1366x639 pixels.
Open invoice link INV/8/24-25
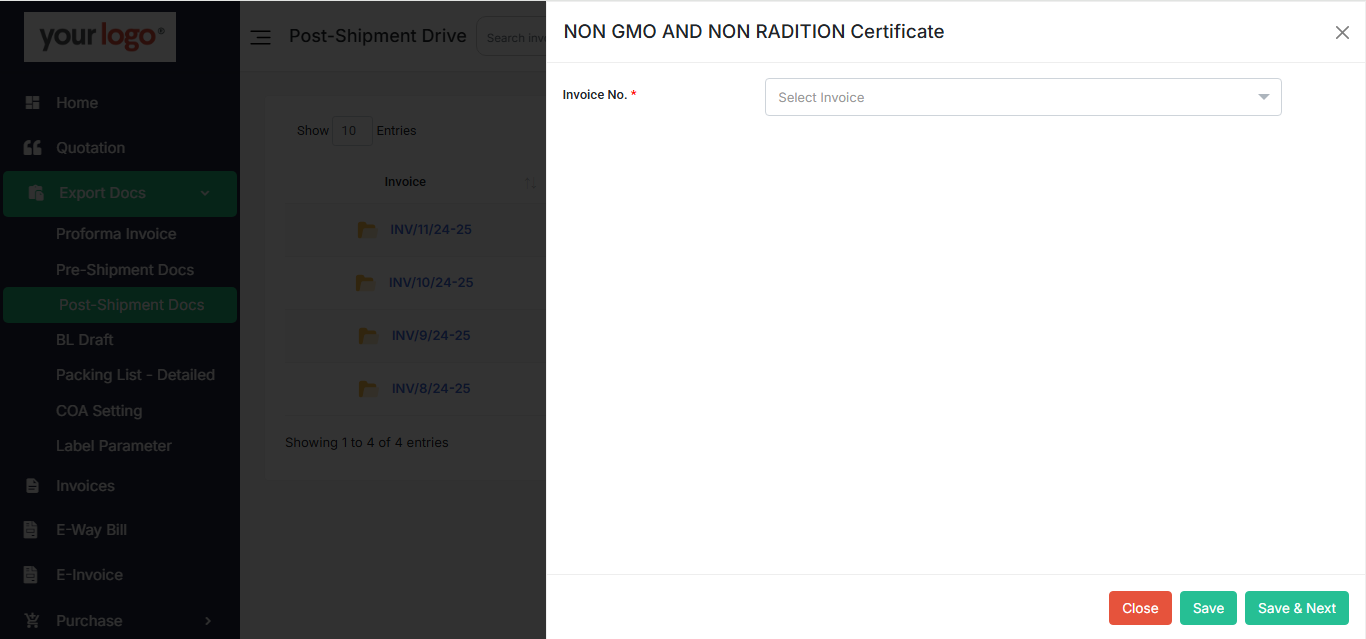click(x=431, y=389)
